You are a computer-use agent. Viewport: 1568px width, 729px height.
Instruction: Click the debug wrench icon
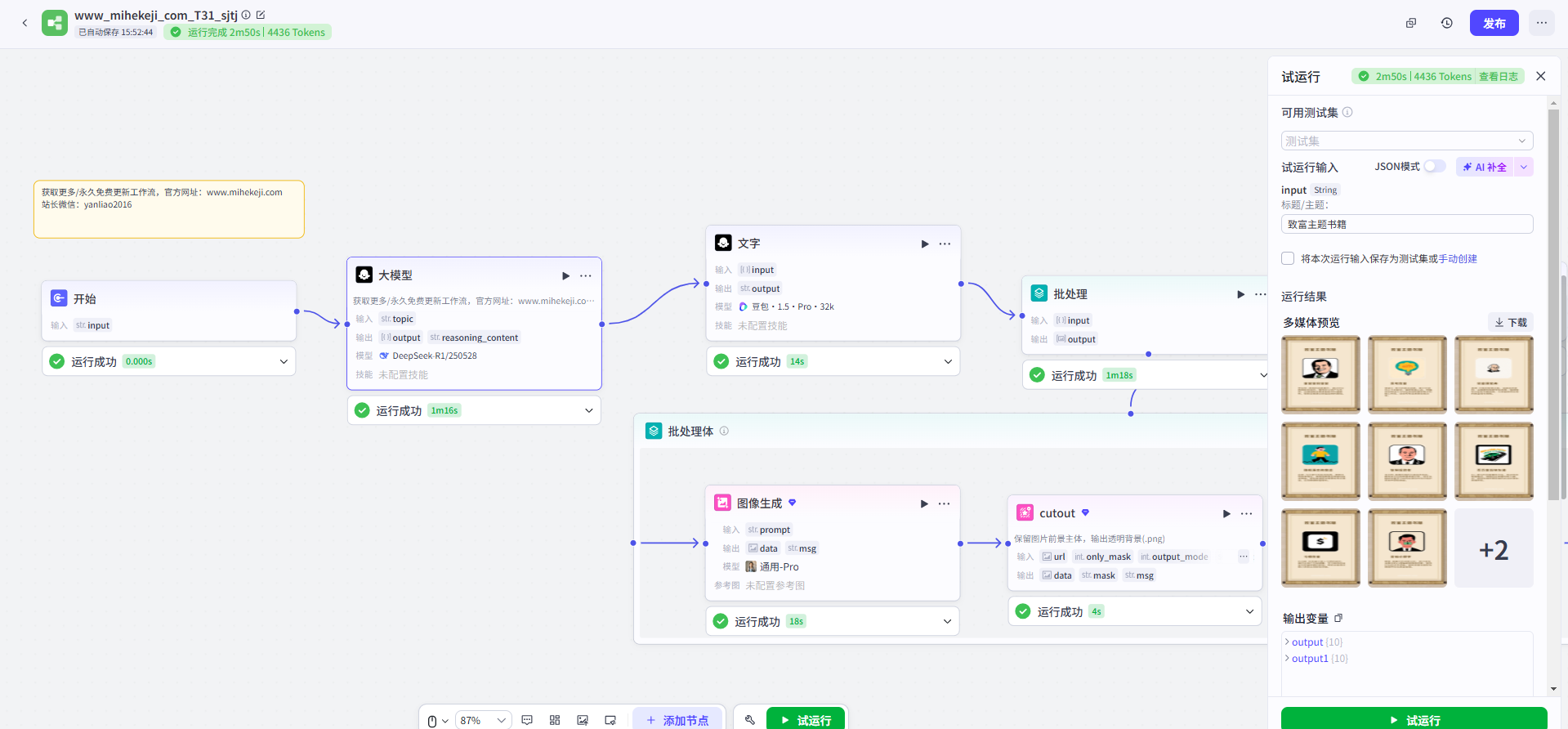click(749, 720)
